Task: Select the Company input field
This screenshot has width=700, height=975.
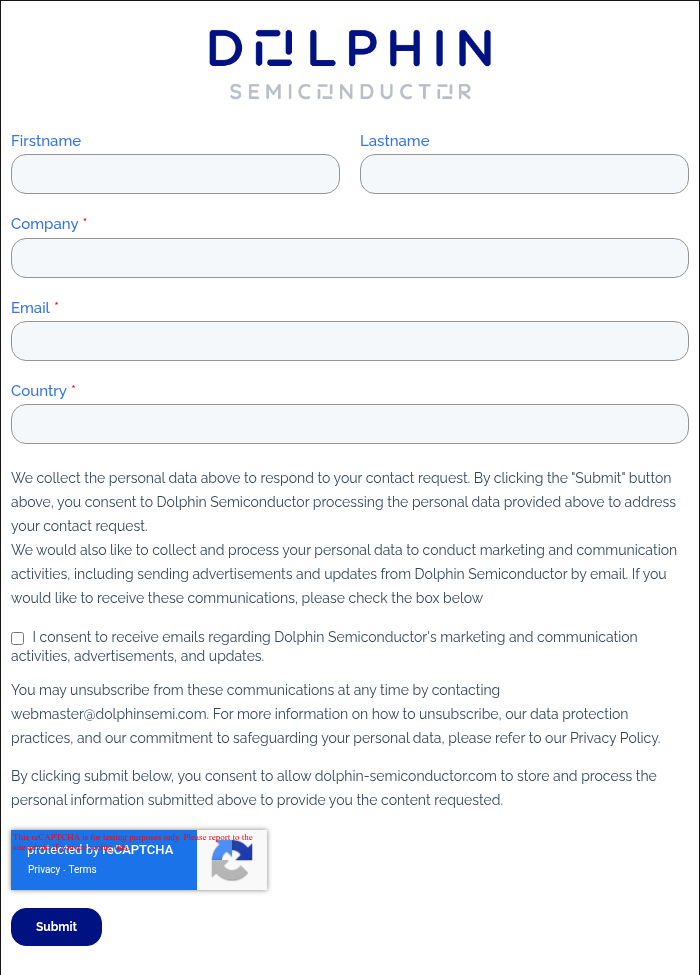Action: click(350, 258)
